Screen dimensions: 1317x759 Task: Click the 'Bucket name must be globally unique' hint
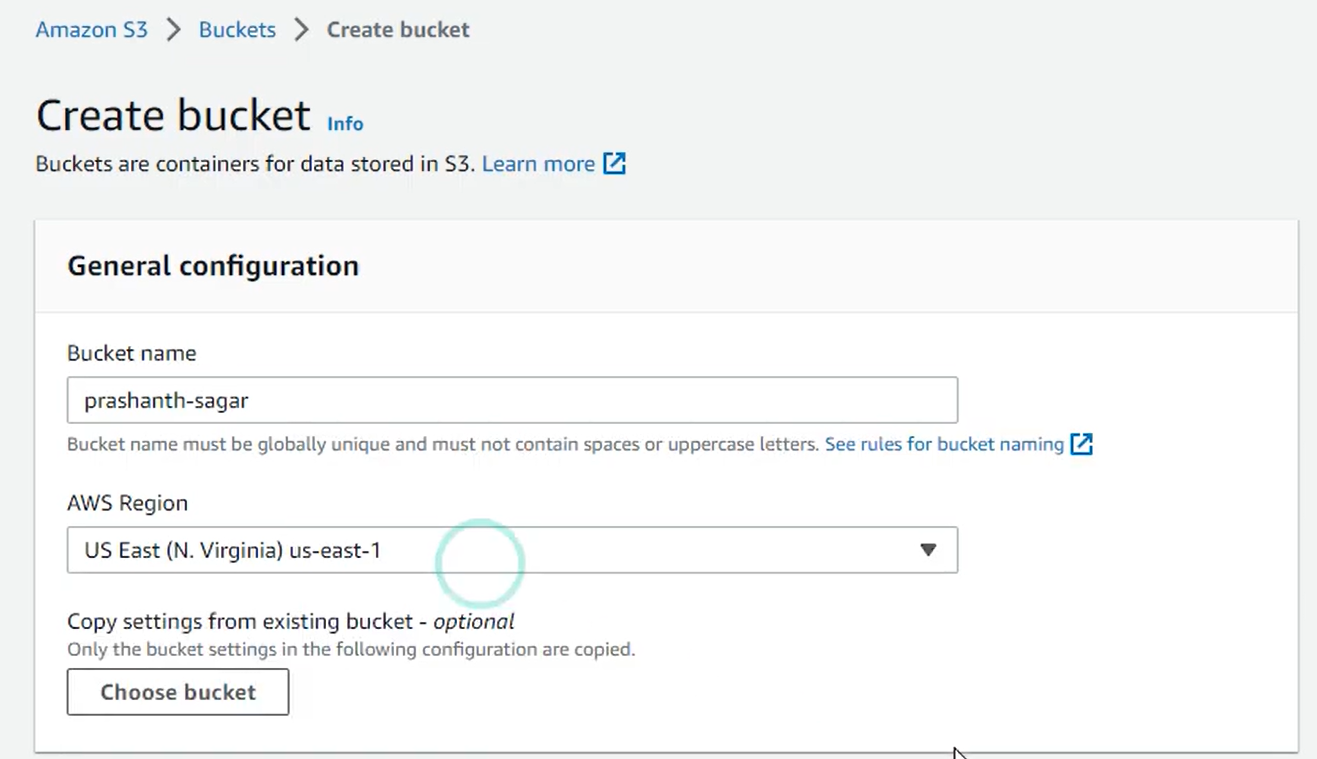tap(443, 444)
